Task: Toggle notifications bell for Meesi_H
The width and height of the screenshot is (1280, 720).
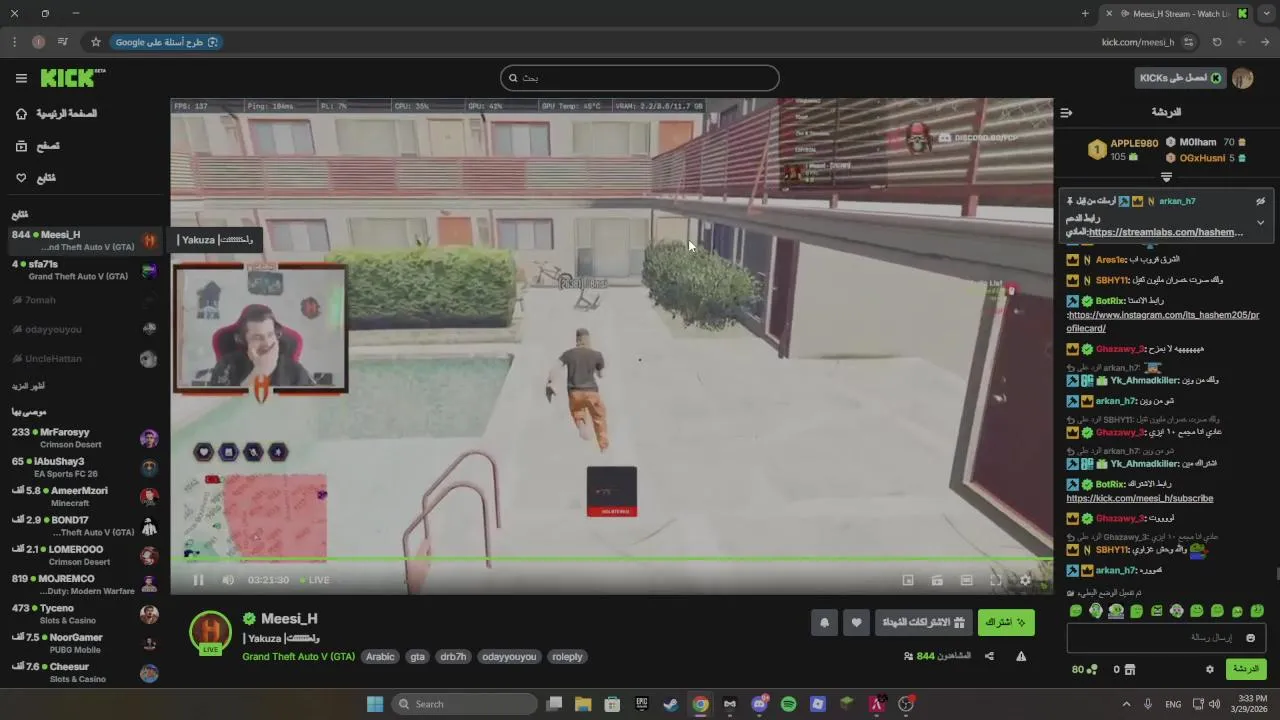Action: [824, 623]
